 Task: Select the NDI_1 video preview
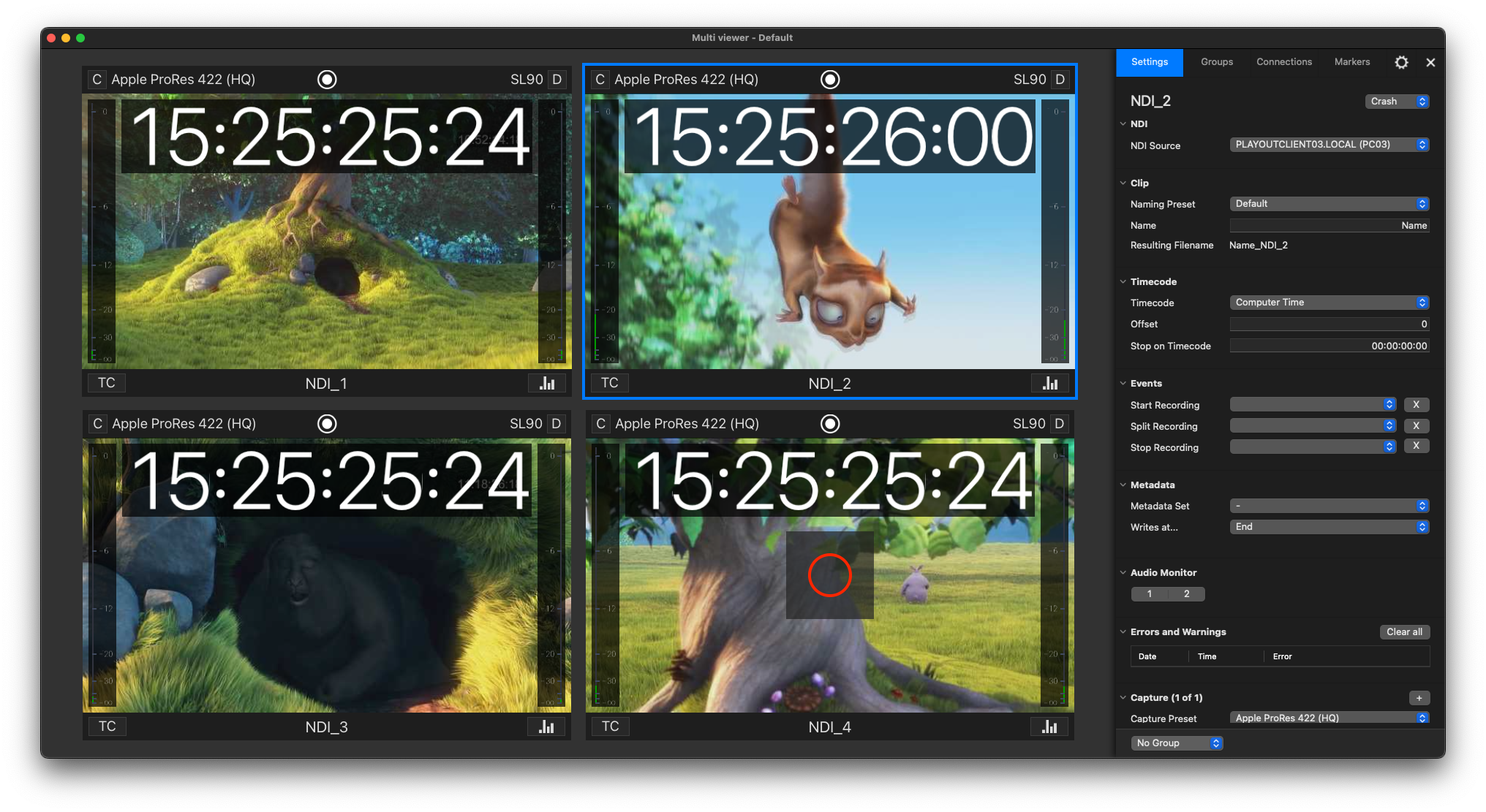click(326, 231)
